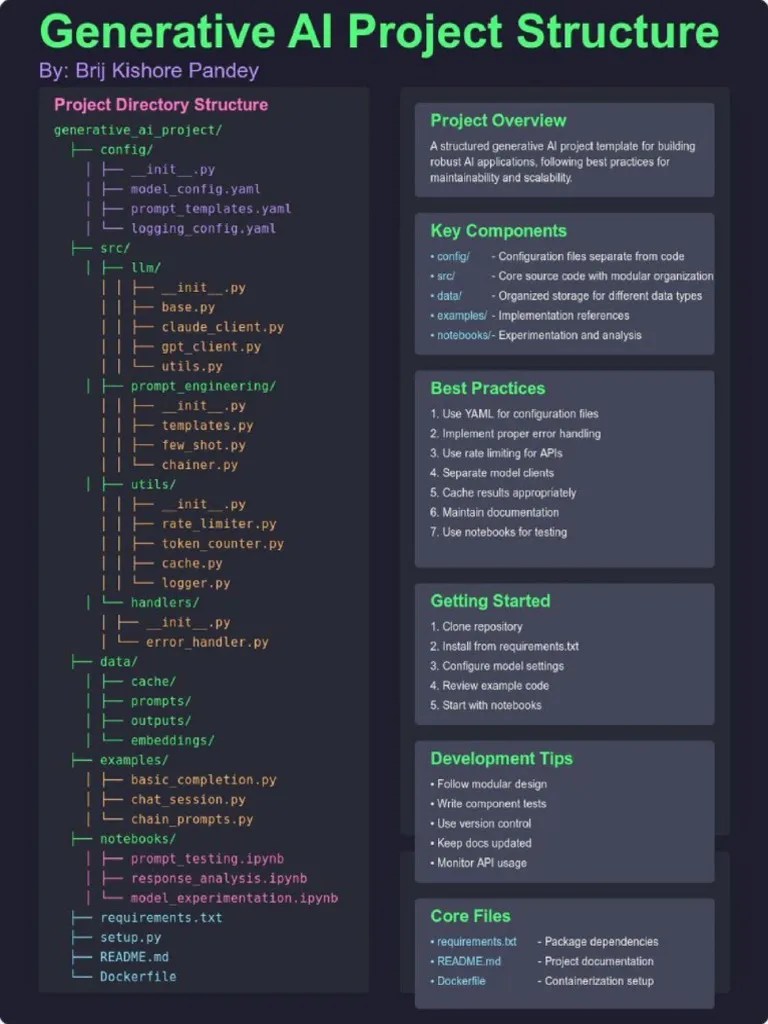This screenshot has width=768, height=1024.
Task: Open the requirements.txt link in Core Files
Action: [x=477, y=942]
